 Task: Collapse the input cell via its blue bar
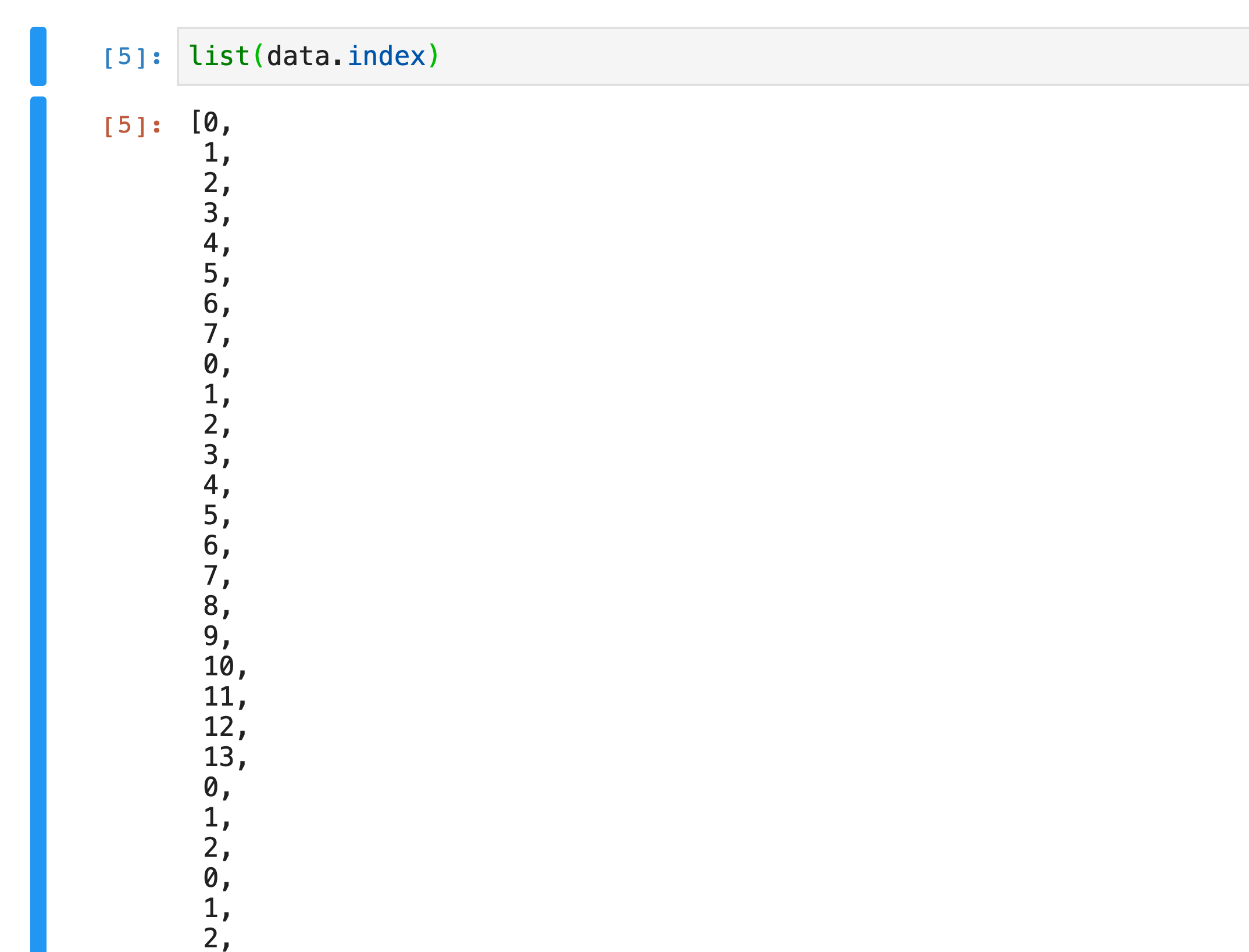pyautogui.click(x=38, y=56)
